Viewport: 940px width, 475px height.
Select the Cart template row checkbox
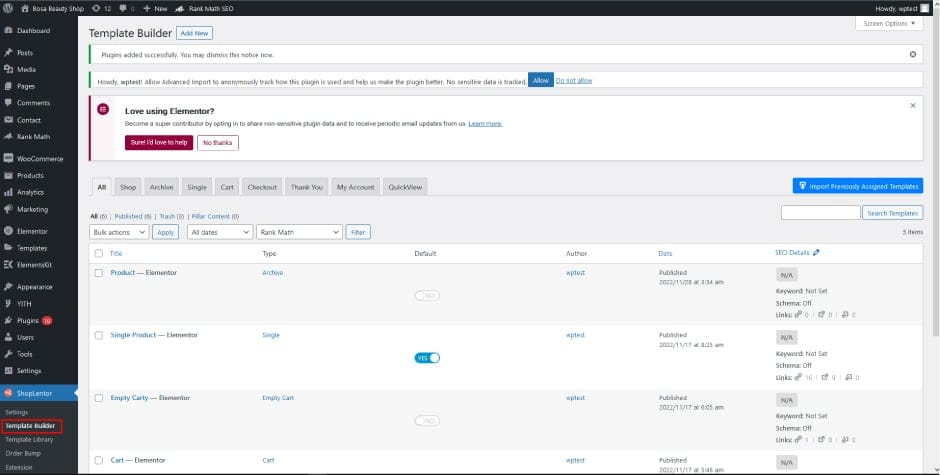(x=99, y=460)
